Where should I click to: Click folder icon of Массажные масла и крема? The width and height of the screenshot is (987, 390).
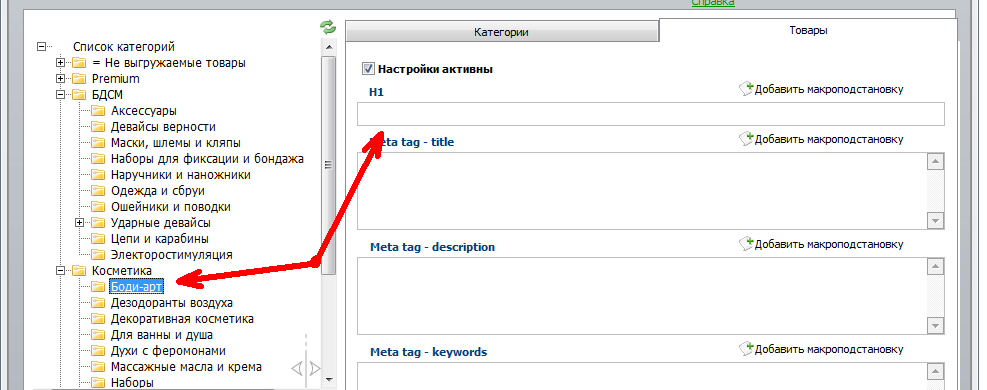click(98, 367)
